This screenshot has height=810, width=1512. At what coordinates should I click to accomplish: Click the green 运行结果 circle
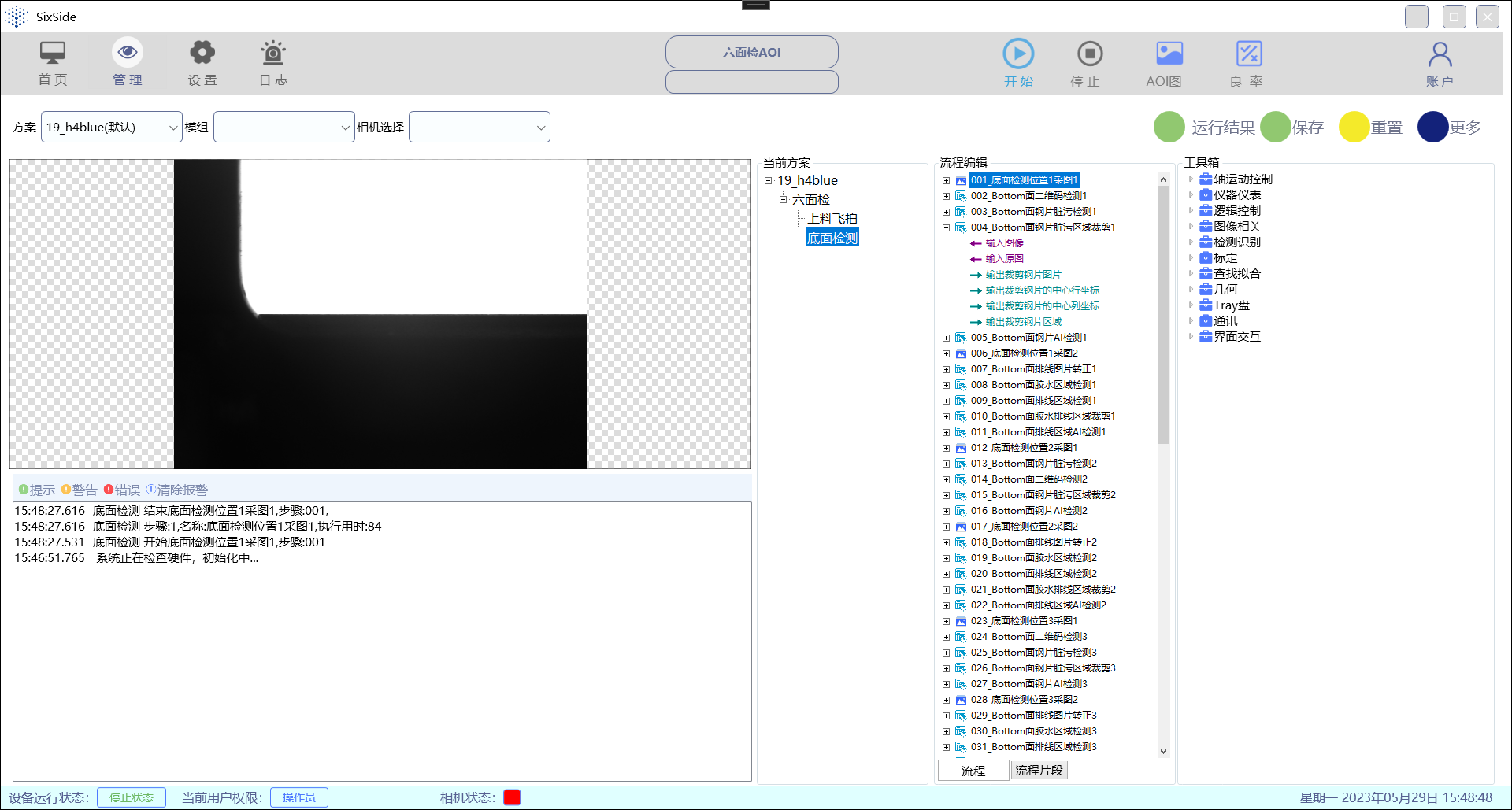tap(1169, 127)
